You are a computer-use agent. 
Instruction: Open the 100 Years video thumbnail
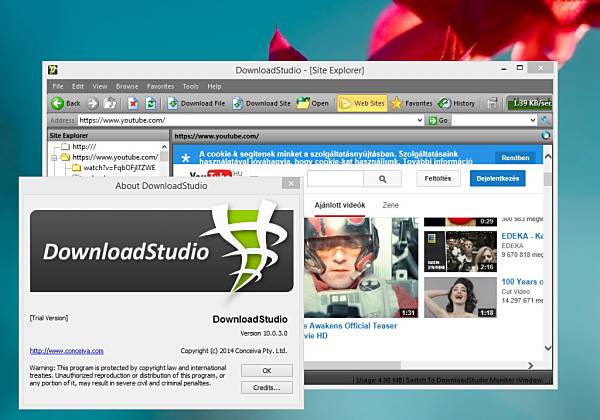coord(460,297)
